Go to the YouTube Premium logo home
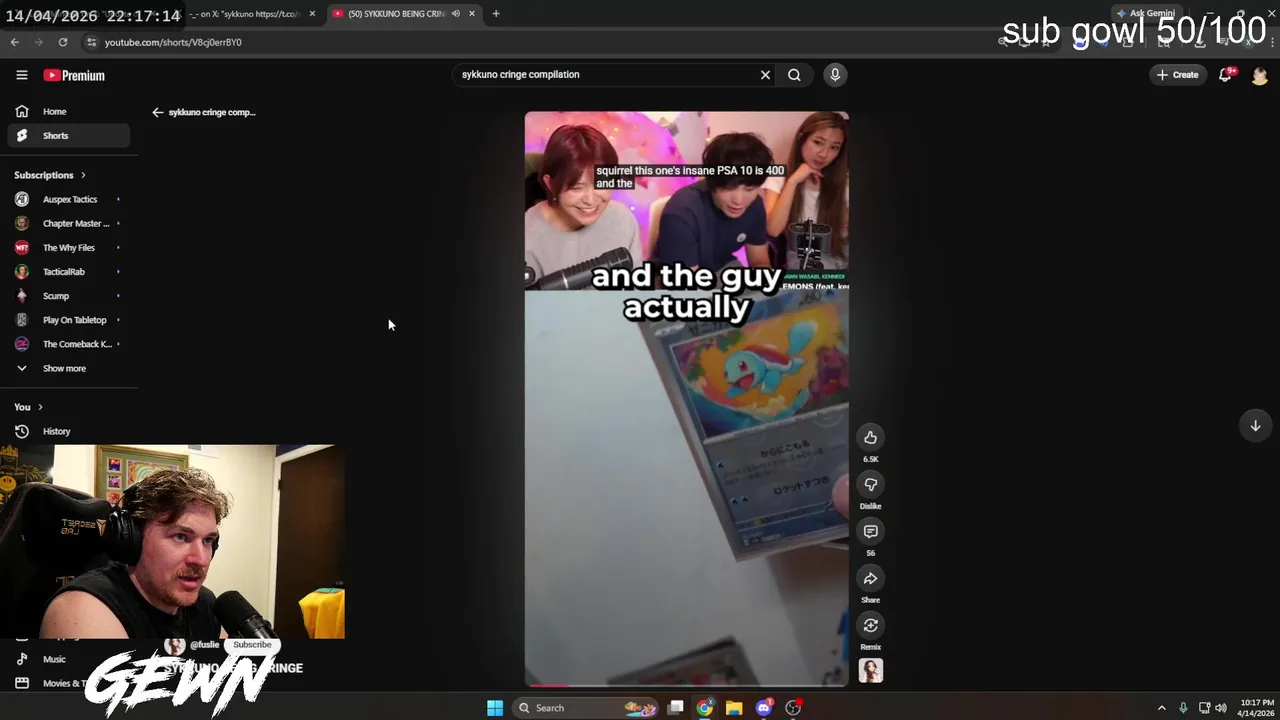The height and width of the screenshot is (720, 1280). (74, 75)
